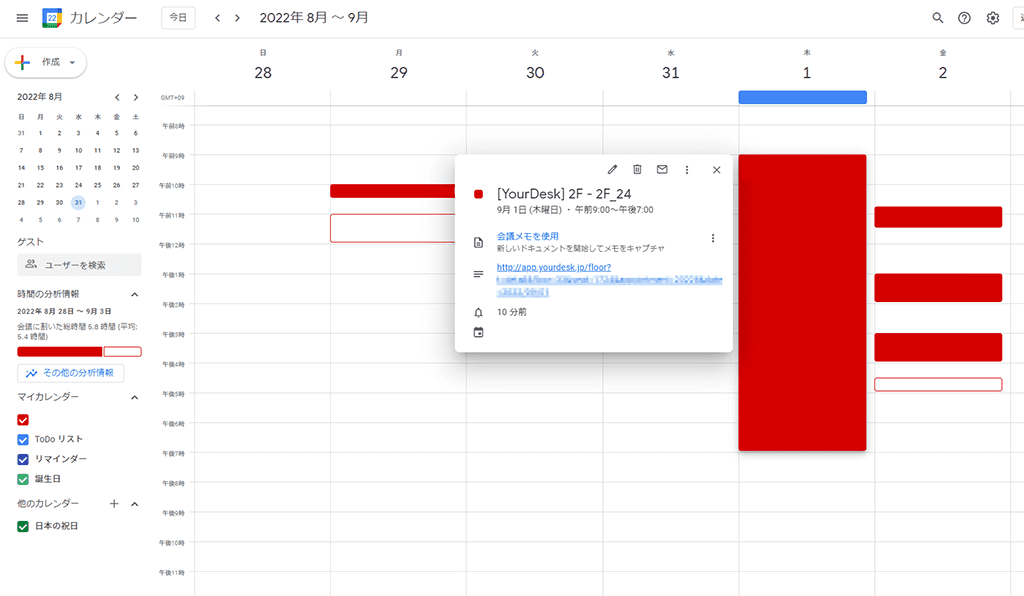Image resolution: width=1024 pixels, height=596 pixels.
Task: Disable the リマインダー calendar
Action: tap(22, 461)
